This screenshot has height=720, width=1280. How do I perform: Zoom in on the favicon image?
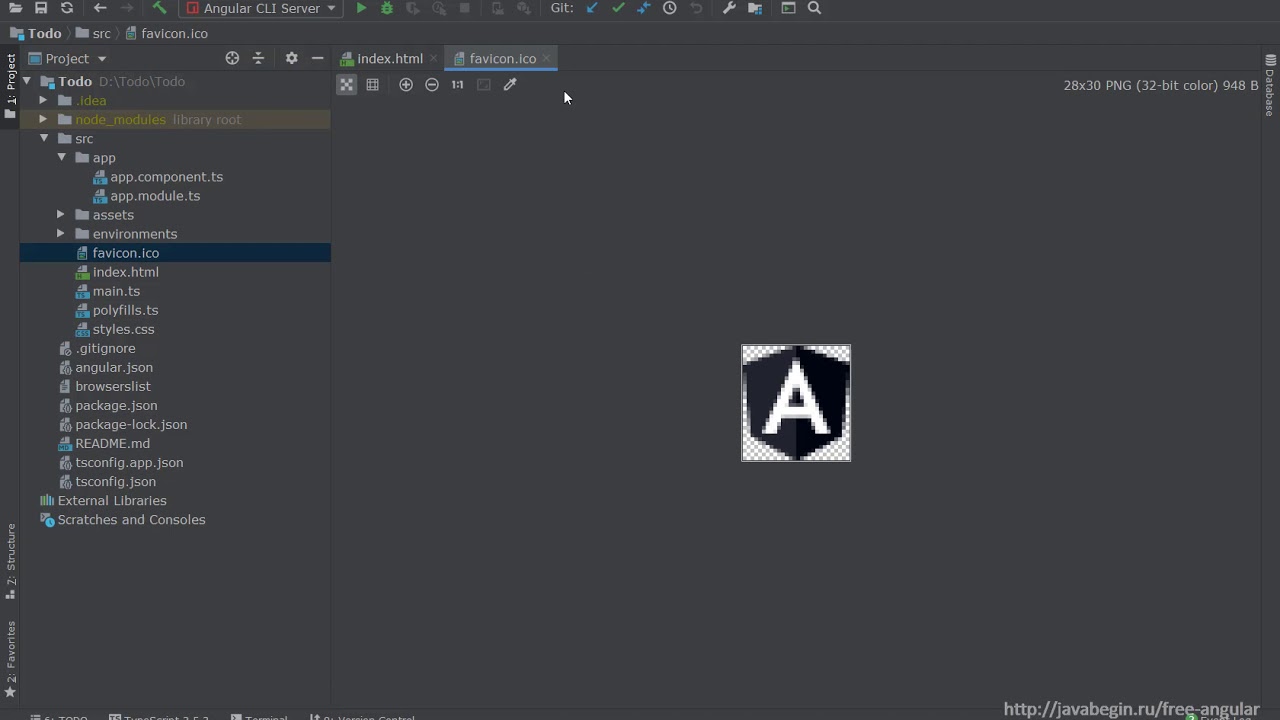pos(406,85)
